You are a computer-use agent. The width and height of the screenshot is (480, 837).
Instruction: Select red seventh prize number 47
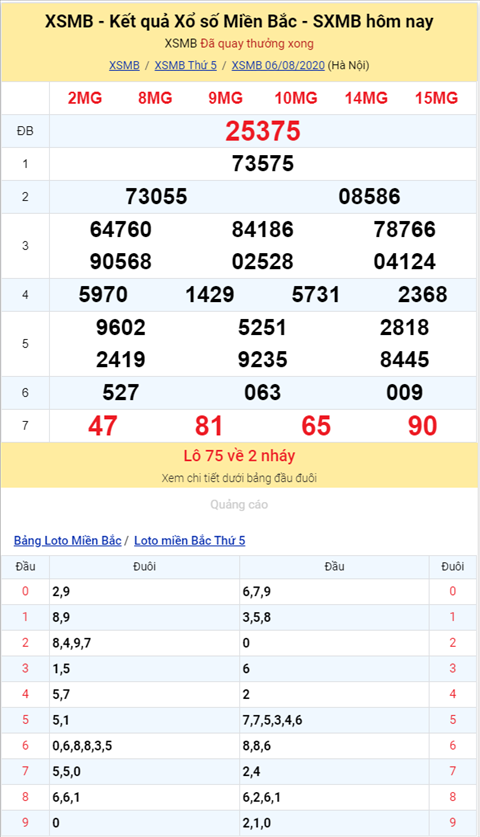click(x=103, y=426)
